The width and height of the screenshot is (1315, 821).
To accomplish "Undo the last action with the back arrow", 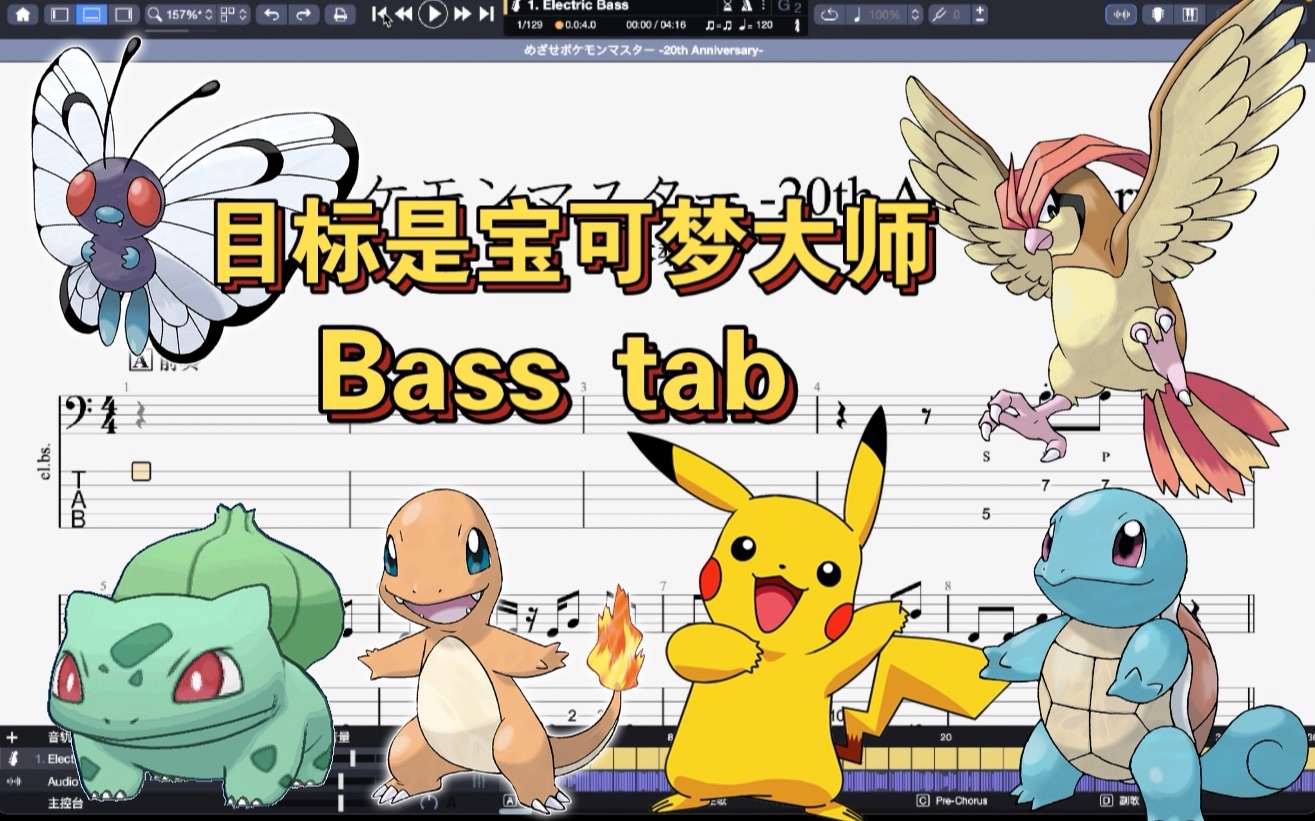I will pyautogui.click(x=271, y=15).
